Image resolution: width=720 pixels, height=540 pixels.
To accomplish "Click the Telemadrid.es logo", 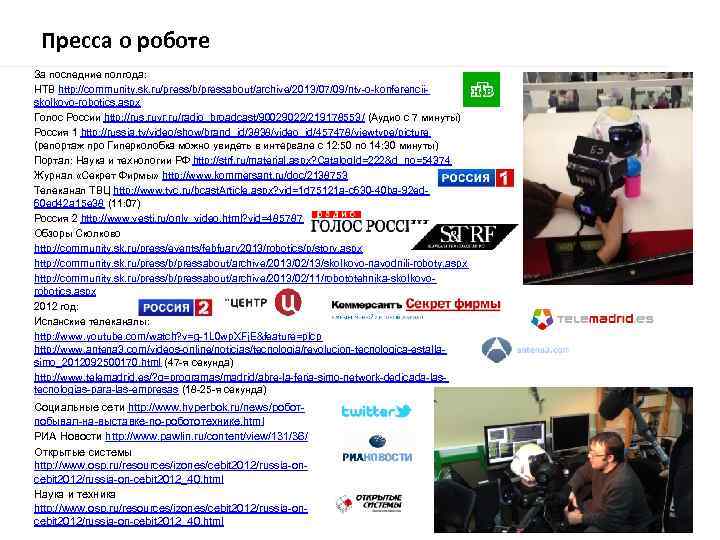I will (592, 319).
